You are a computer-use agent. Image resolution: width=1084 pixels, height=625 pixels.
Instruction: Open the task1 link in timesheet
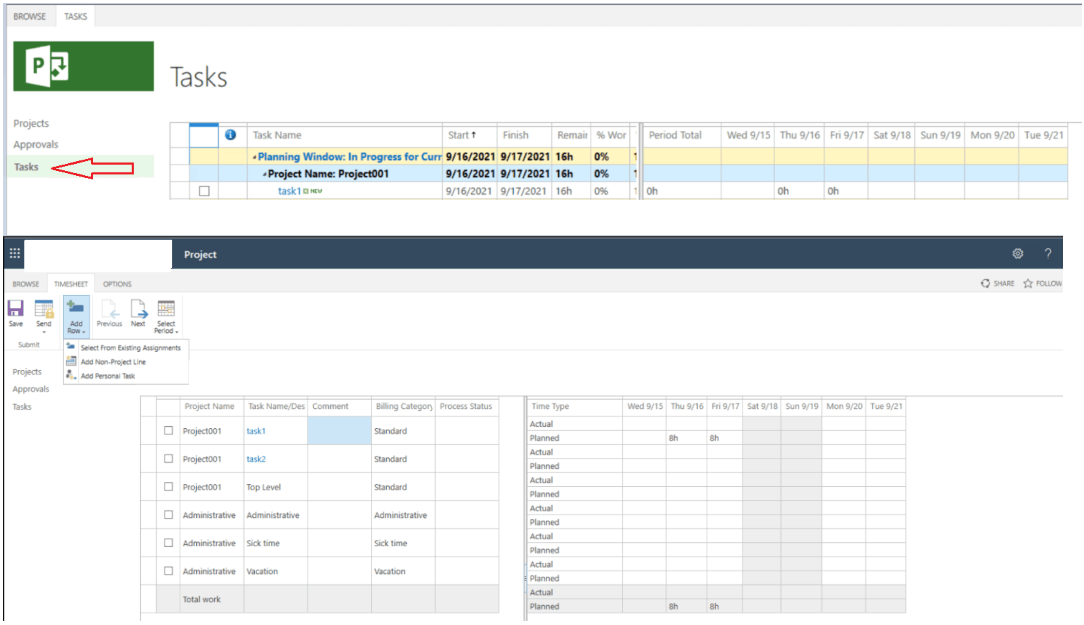click(256, 431)
